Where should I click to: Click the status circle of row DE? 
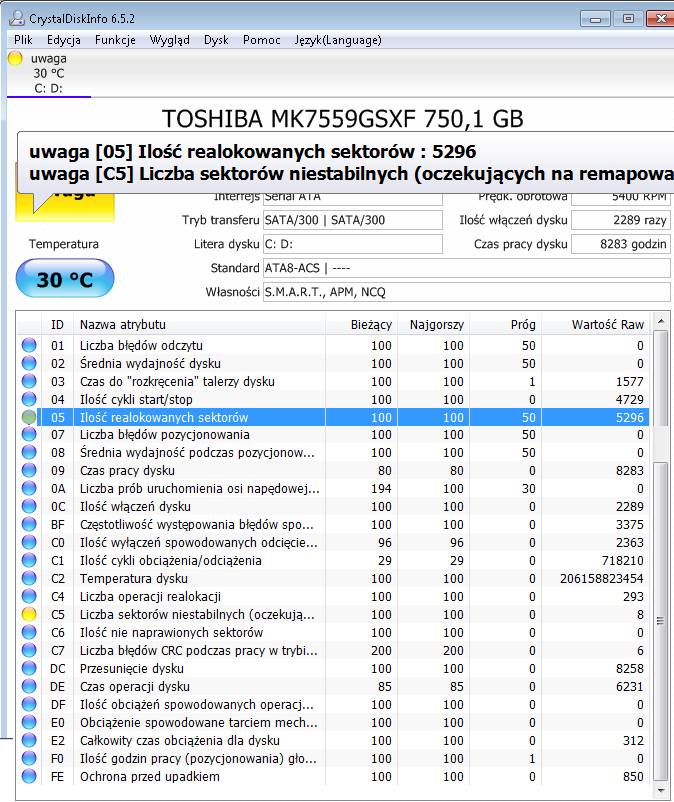(x=29, y=686)
